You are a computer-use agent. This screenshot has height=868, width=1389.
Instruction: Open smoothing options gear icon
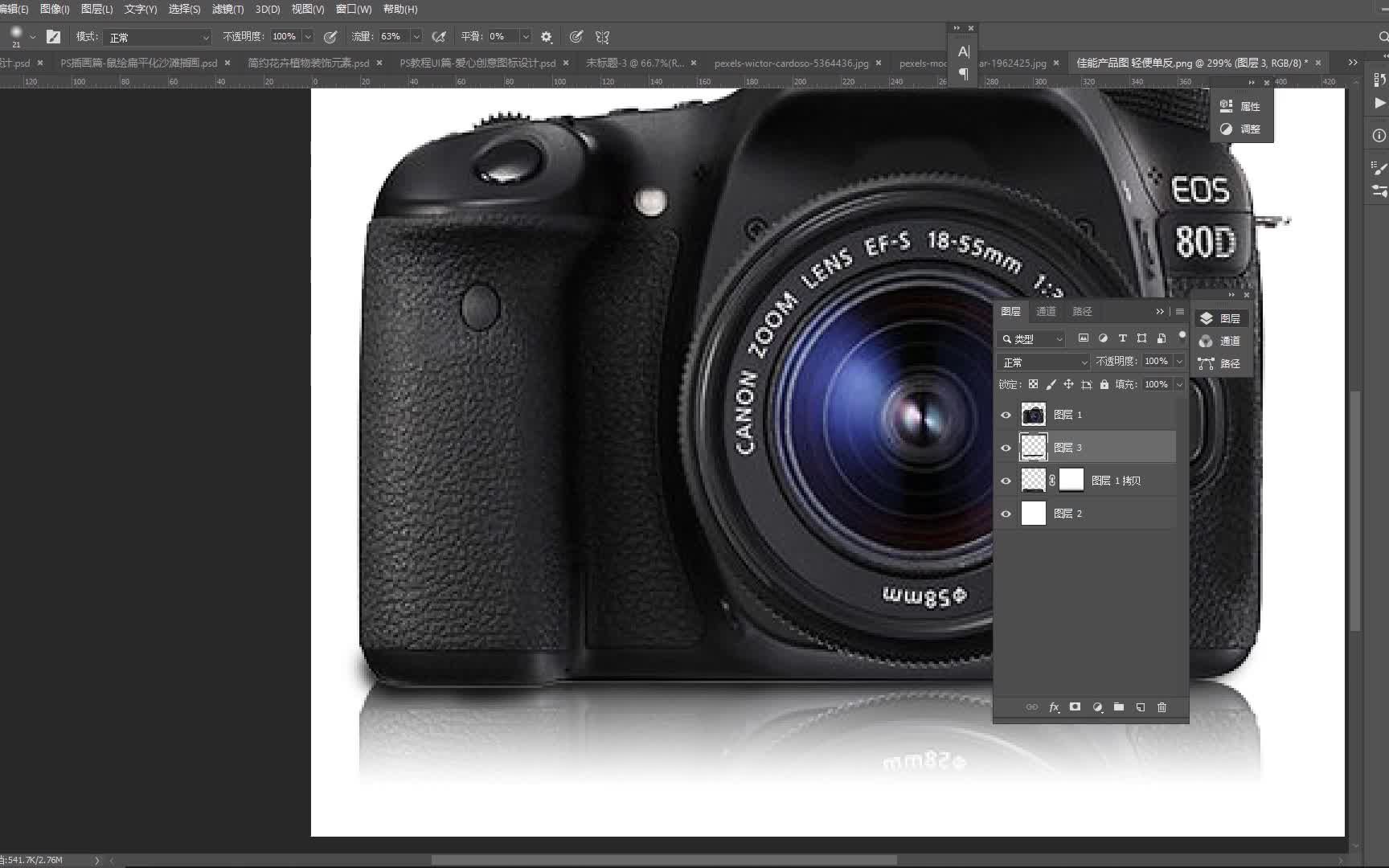(547, 37)
